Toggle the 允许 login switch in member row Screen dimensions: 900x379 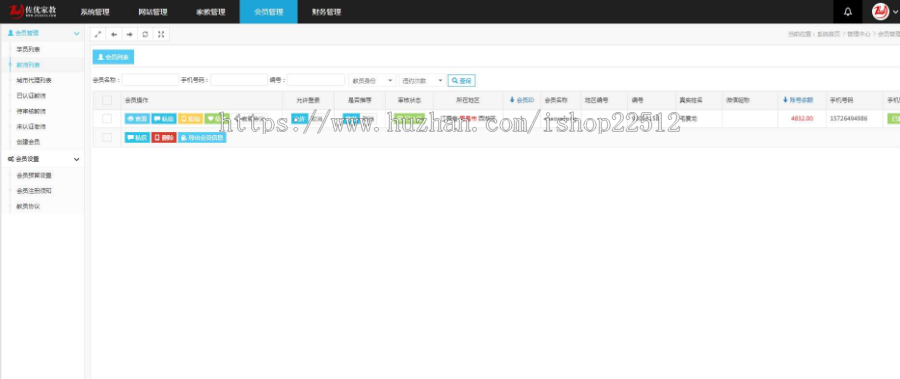point(308,119)
